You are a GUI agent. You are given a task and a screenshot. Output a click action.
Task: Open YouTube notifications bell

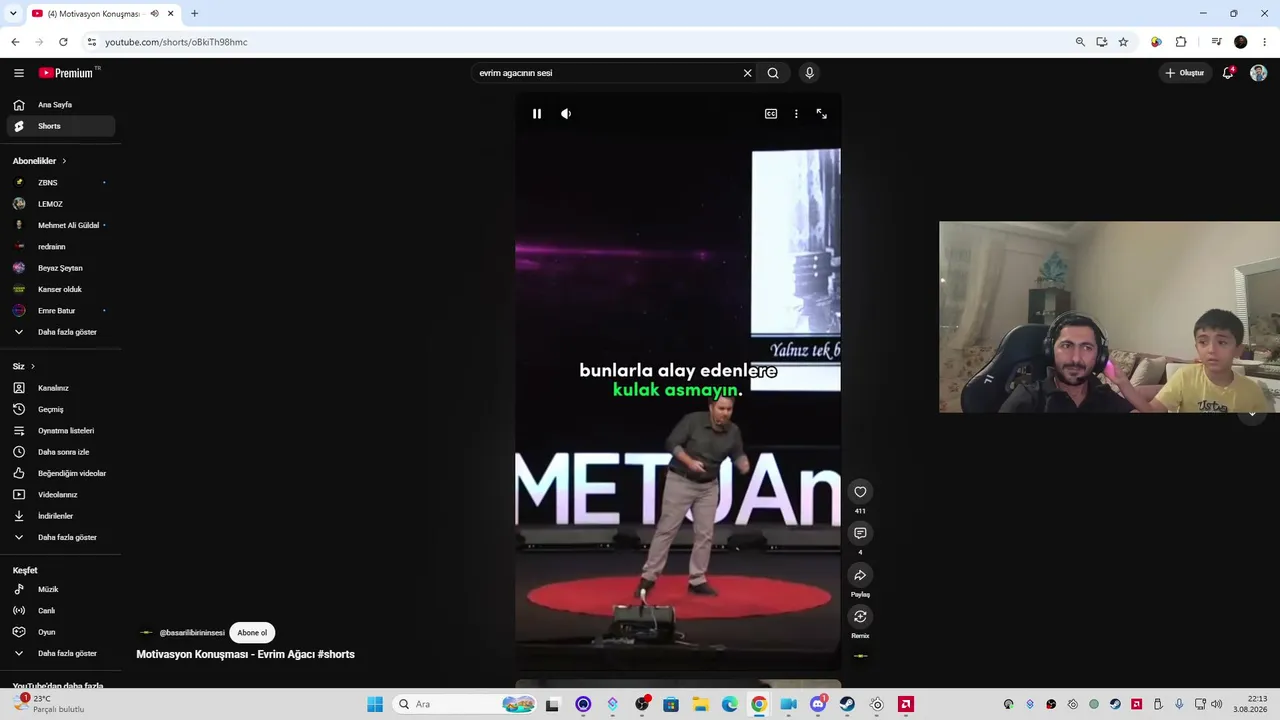point(1228,73)
